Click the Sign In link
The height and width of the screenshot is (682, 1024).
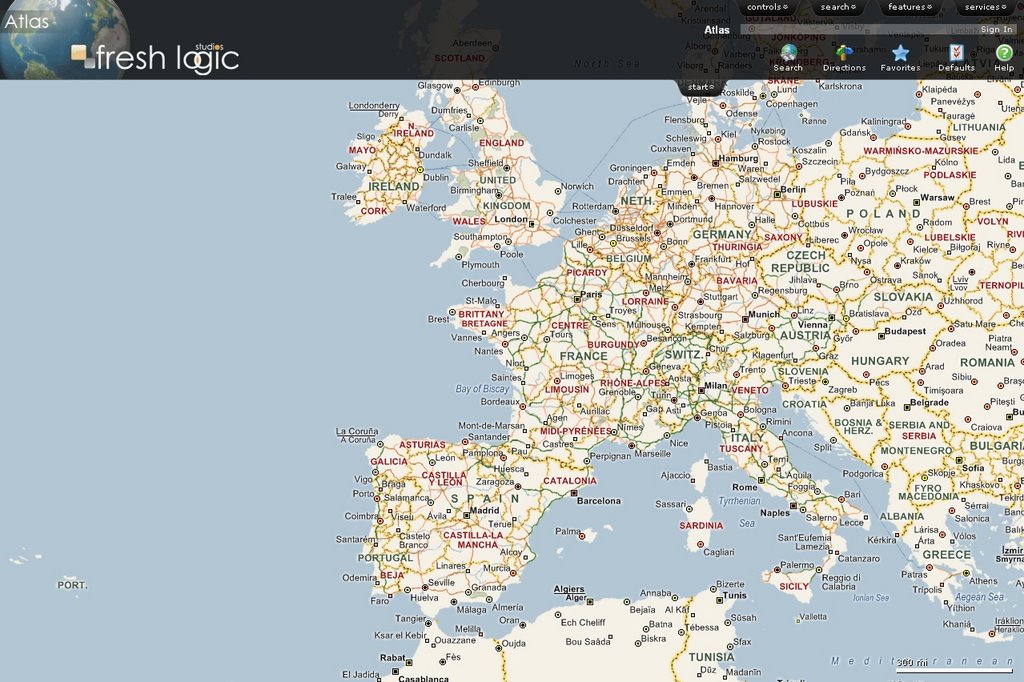(996, 29)
